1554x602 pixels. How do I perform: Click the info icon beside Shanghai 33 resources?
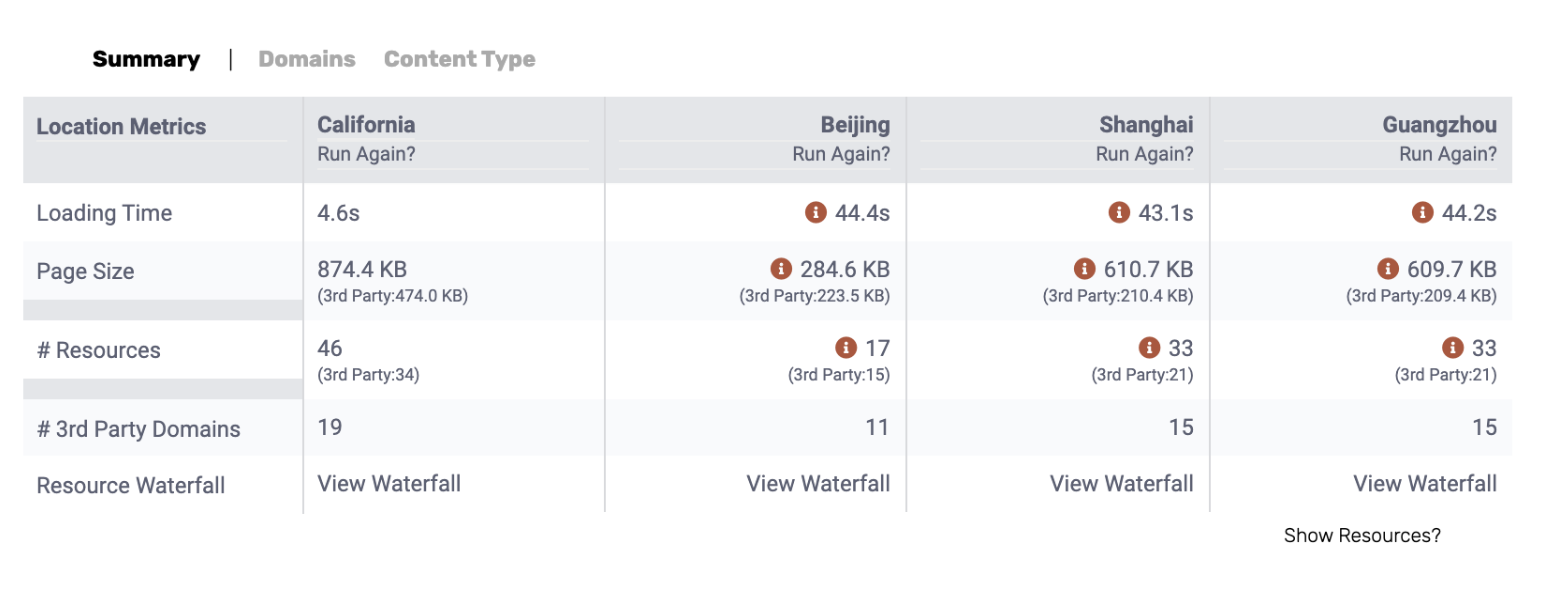(x=1149, y=347)
